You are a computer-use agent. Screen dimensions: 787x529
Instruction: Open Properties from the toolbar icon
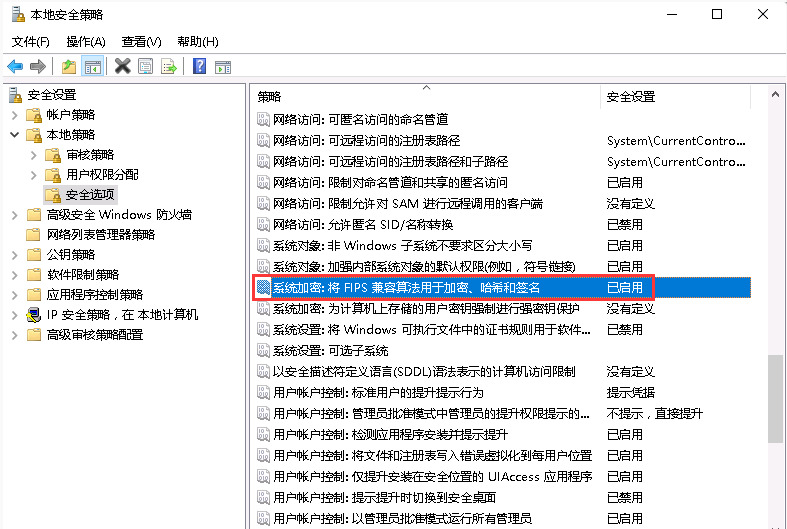point(146,66)
